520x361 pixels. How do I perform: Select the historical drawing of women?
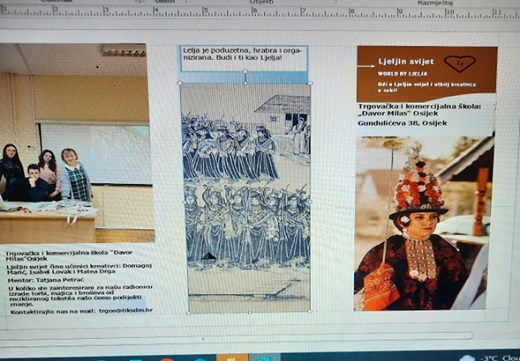coord(246,198)
